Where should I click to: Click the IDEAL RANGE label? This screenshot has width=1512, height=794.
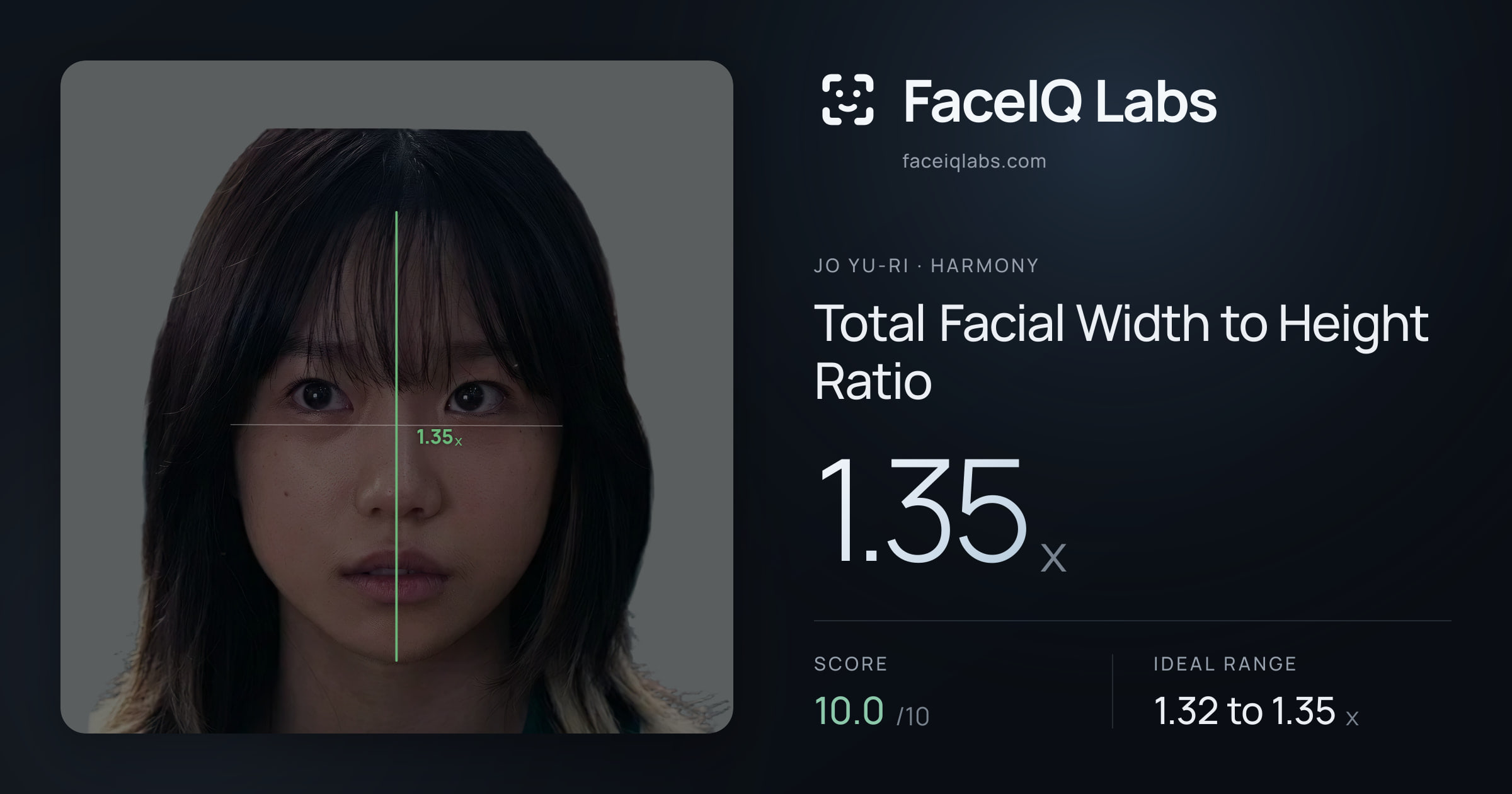pos(1225,664)
